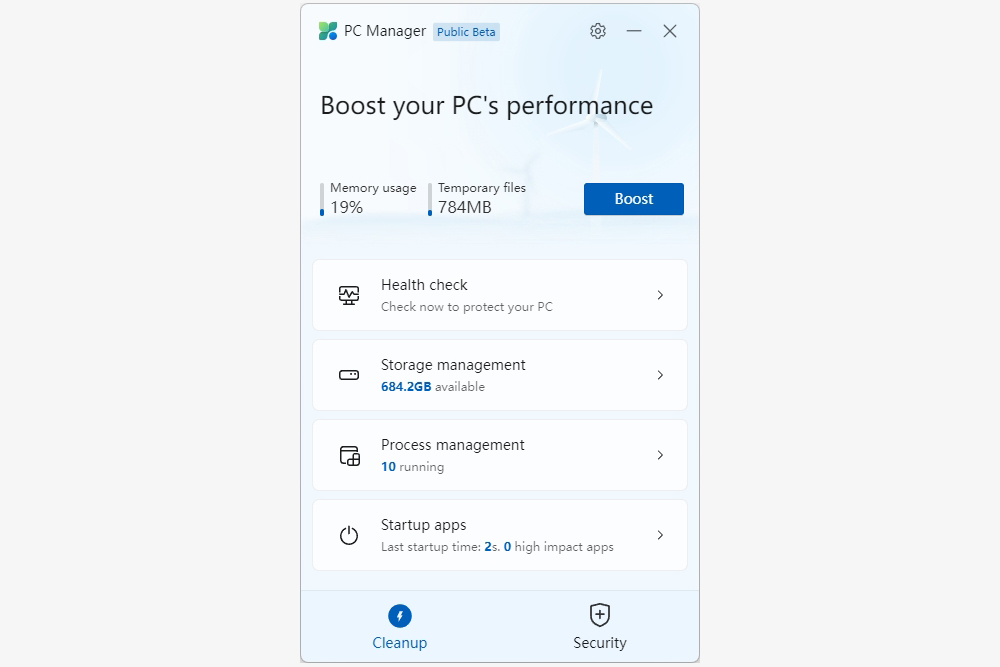
Task: Click the Startup apps power icon
Action: click(349, 535)
